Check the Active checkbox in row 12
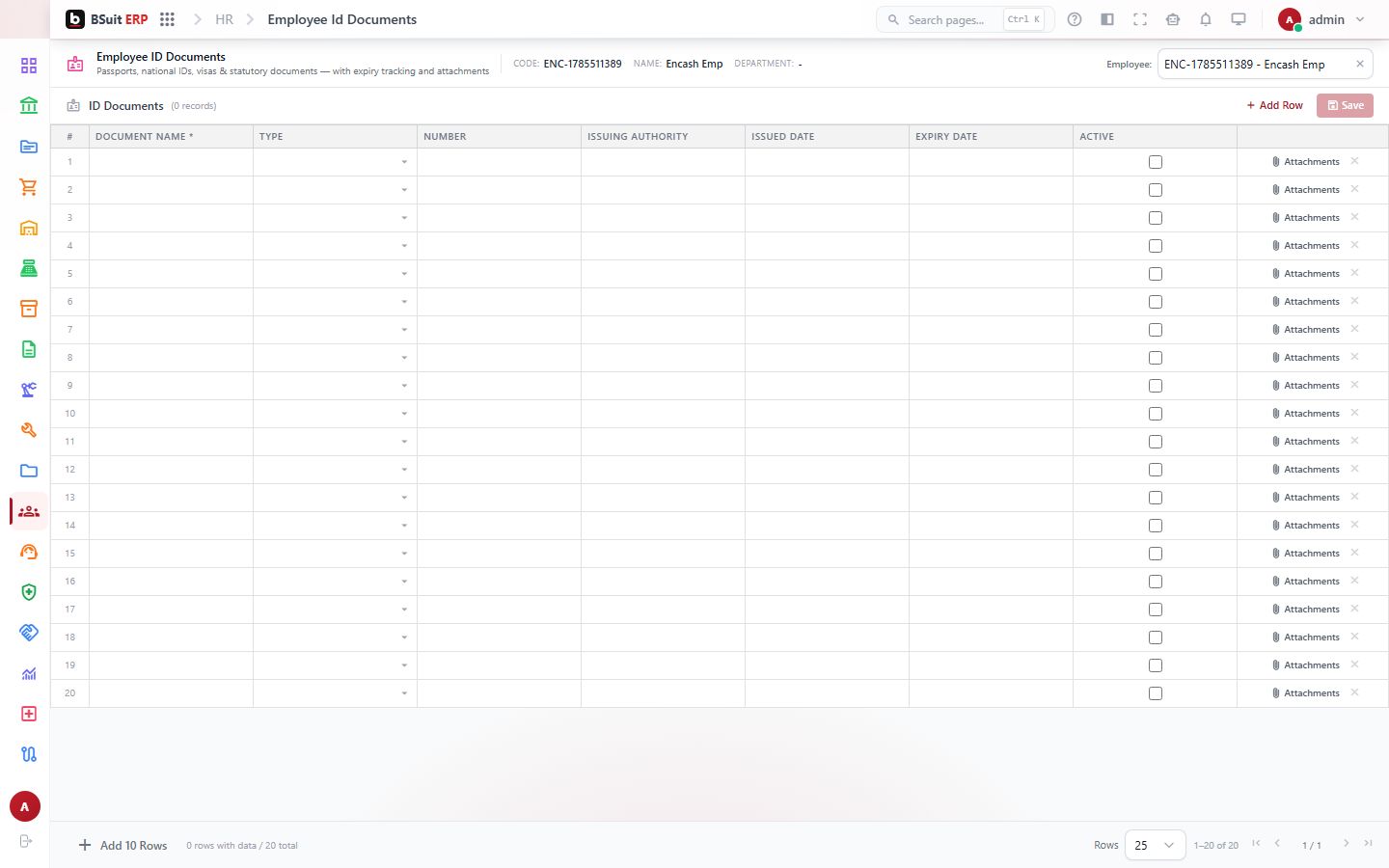 (x=1156, y=470)
